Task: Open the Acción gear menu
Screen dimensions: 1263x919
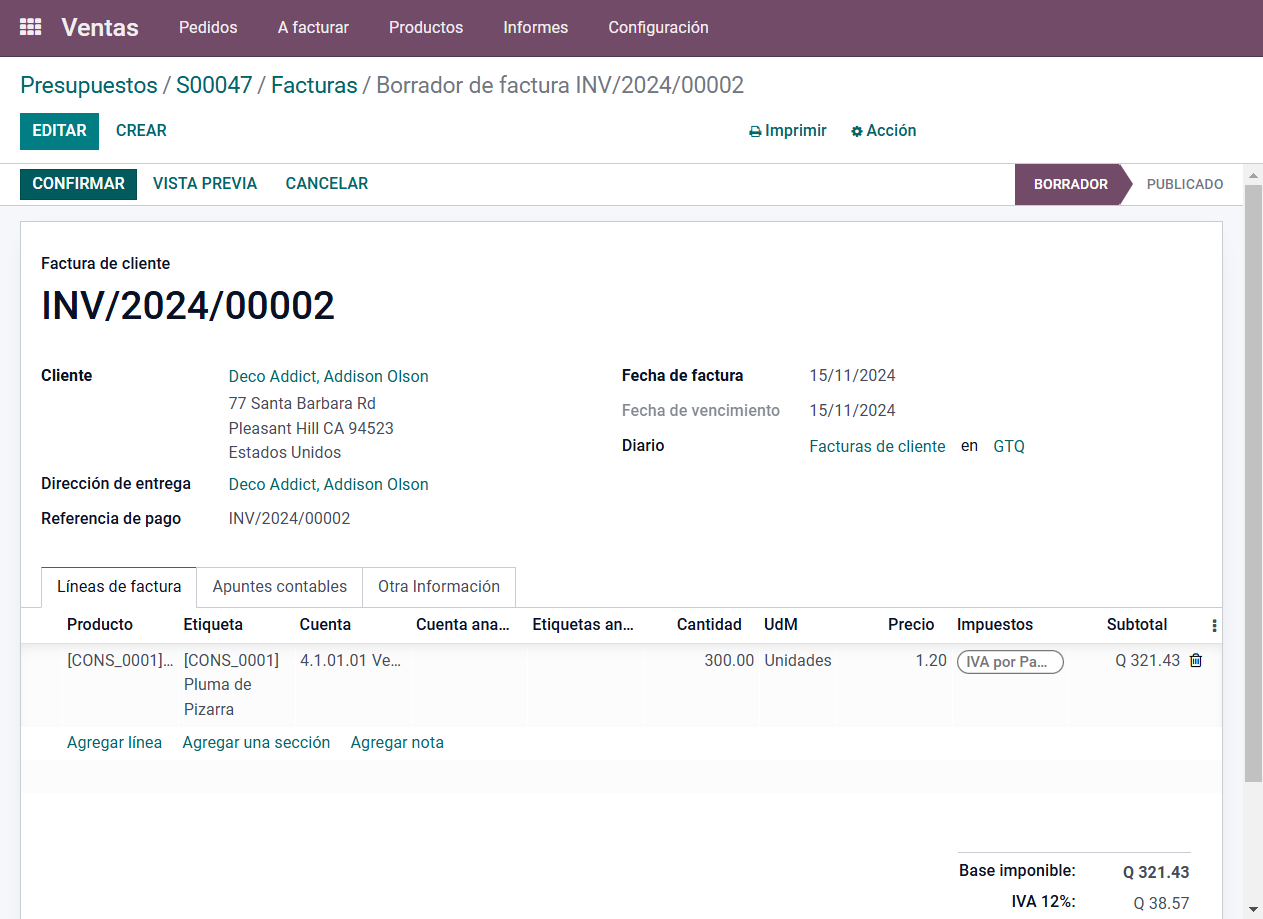Action: click(883, 131)
